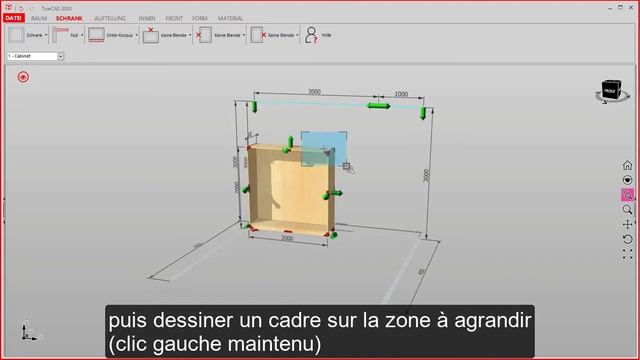Go to the FORM tab
The image size is (640, 360).
[x=200, y=18]
